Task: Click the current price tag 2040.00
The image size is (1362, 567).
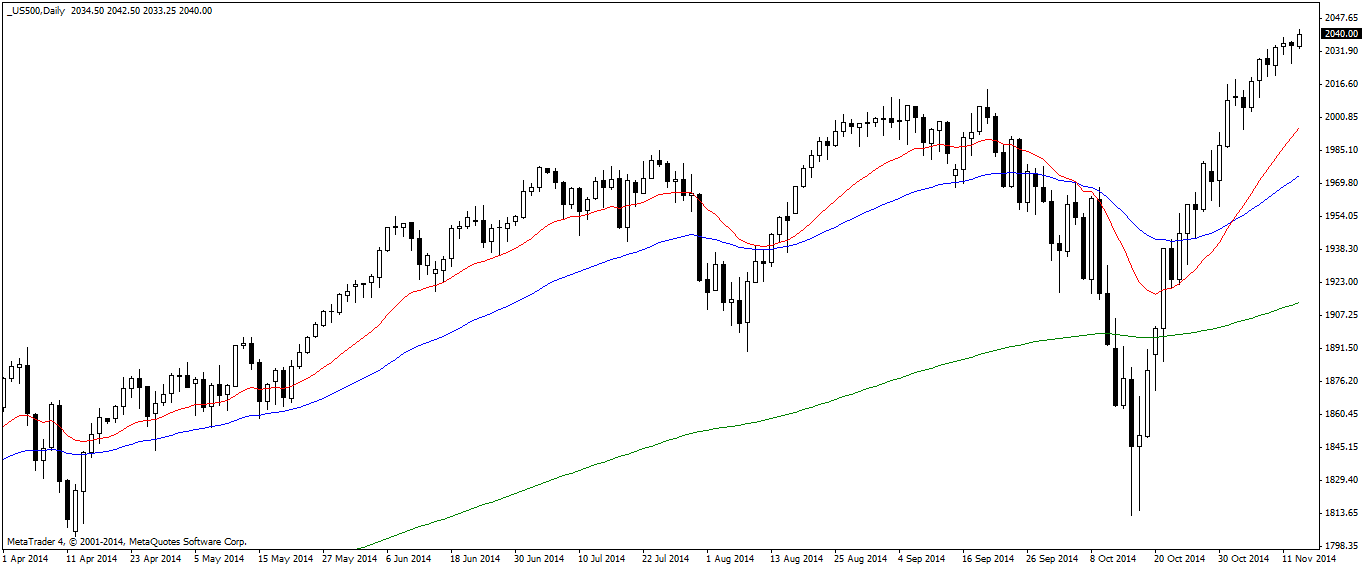Action: (x=1340, y=33)
